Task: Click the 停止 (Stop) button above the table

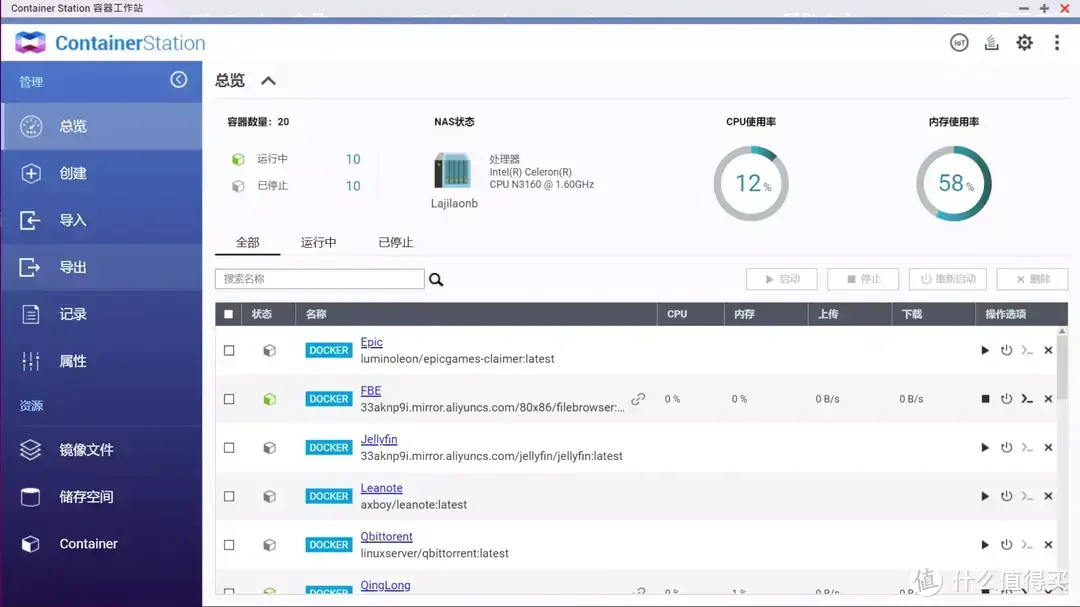Action: (862, 279)
